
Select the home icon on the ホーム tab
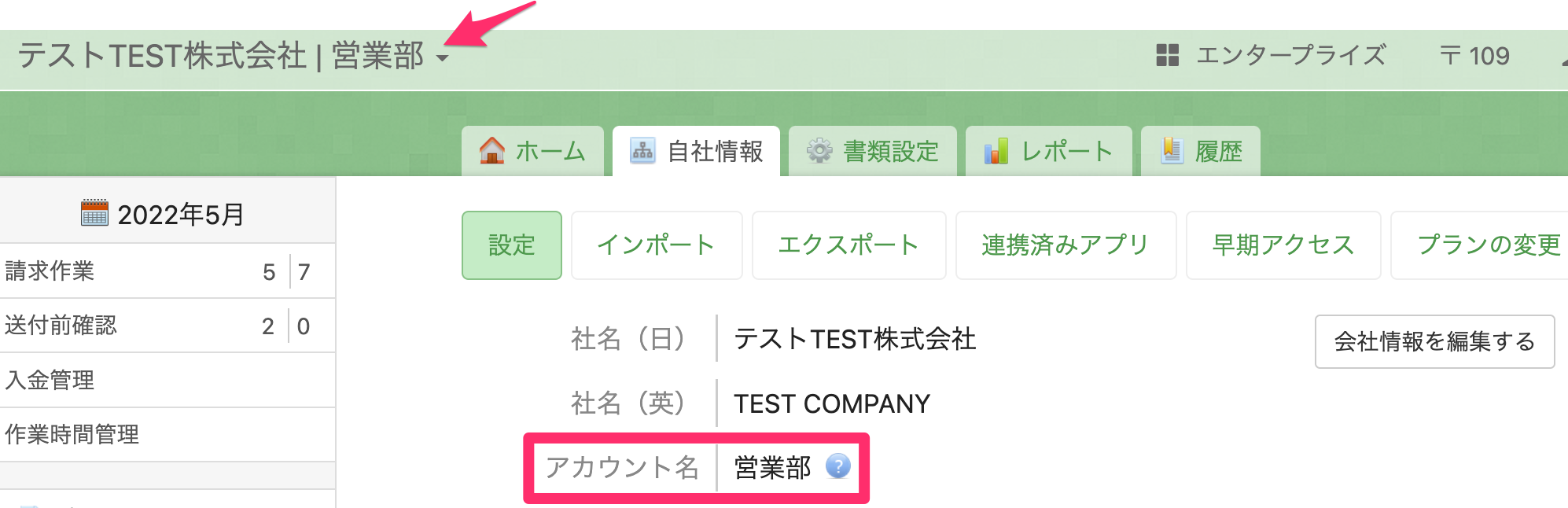coord(492,150)
